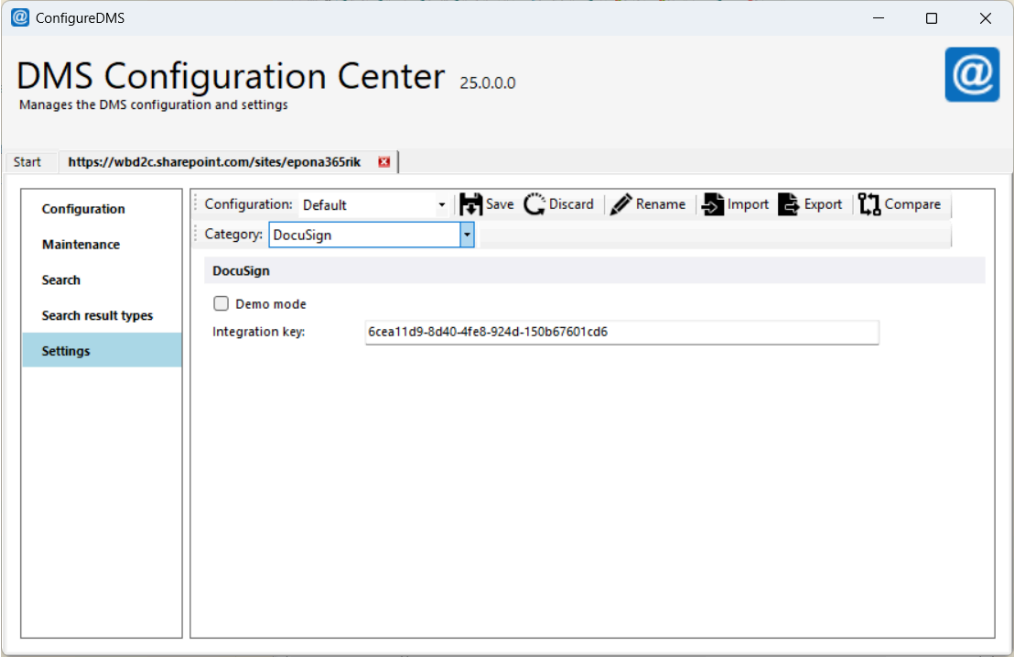Click the Save button label
The width and height of the screenshot is (1014, 658).
tap(500, 204)
